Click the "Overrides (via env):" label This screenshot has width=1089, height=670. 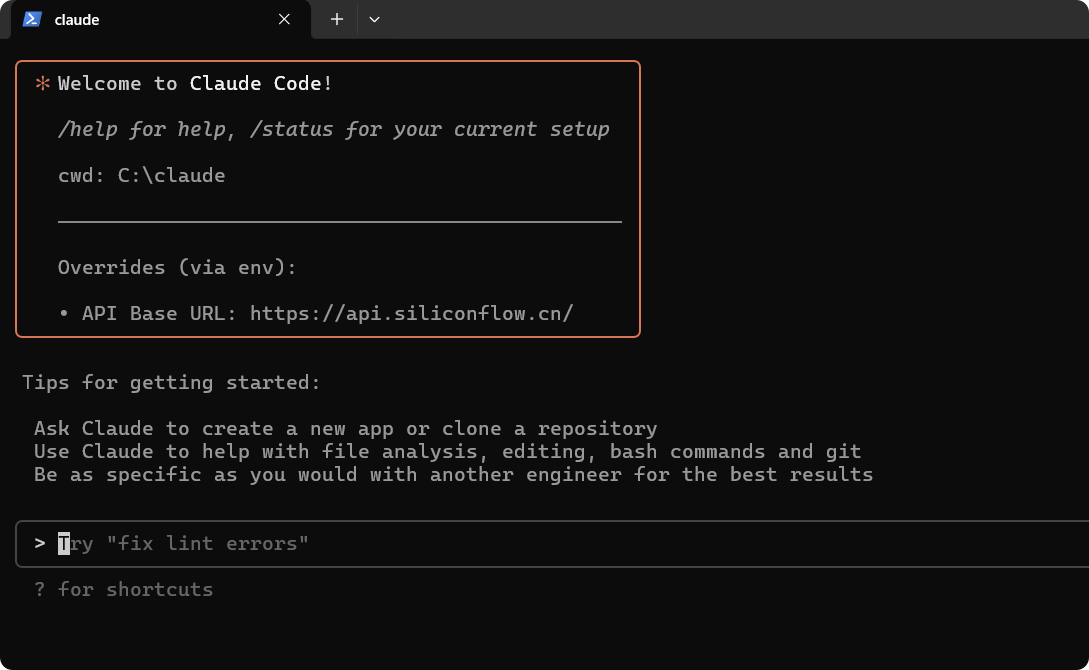(177, 267)
